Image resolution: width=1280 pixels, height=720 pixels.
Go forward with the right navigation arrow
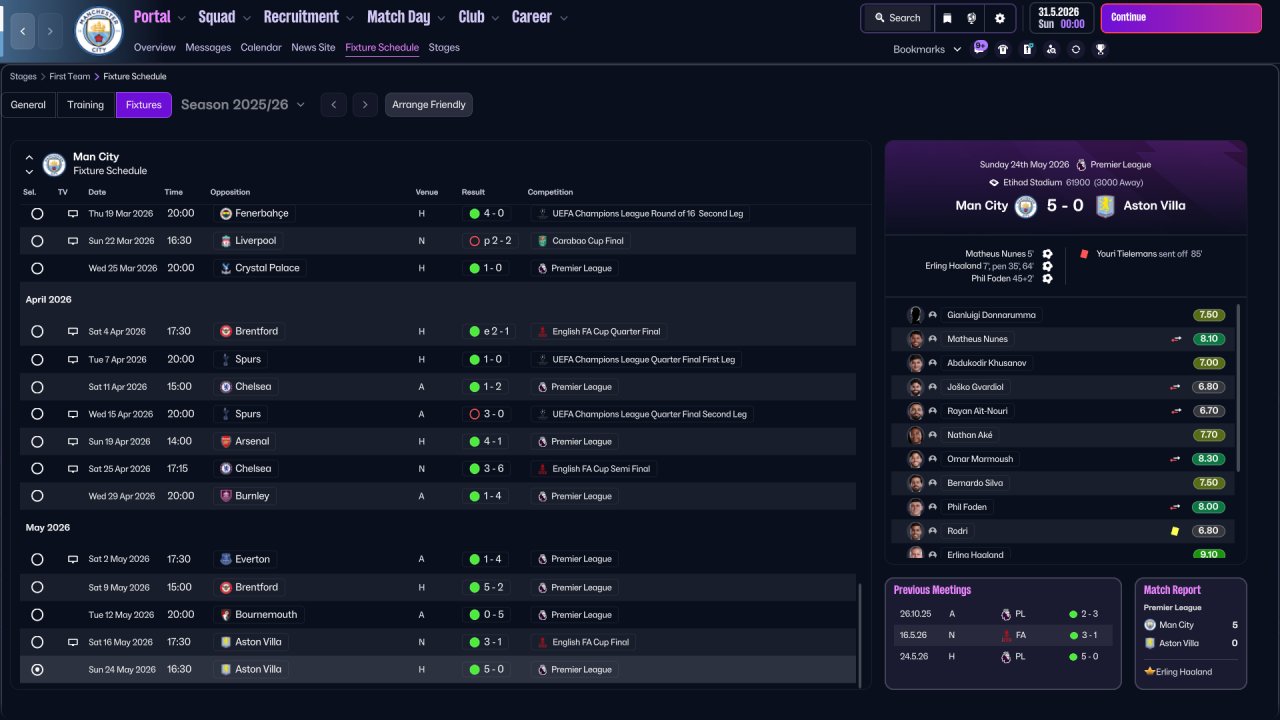50,31
